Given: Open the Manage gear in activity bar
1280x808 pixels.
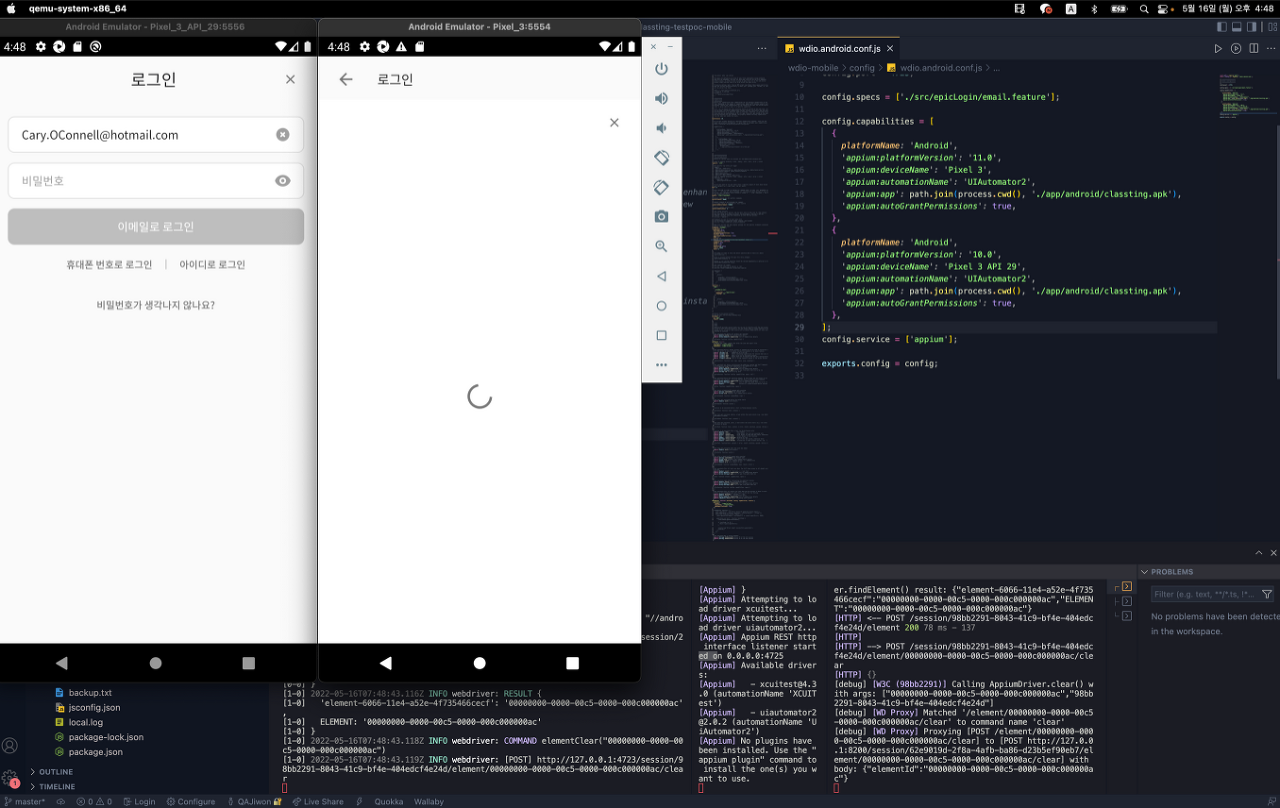Looking at the screenshot, I should click(x=10, y=778).
